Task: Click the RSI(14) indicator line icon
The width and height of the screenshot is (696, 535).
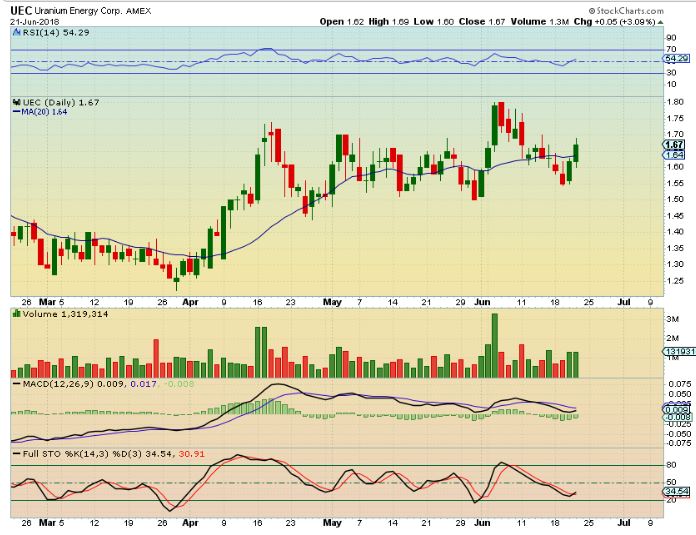Action: click(x=16, y=32)
